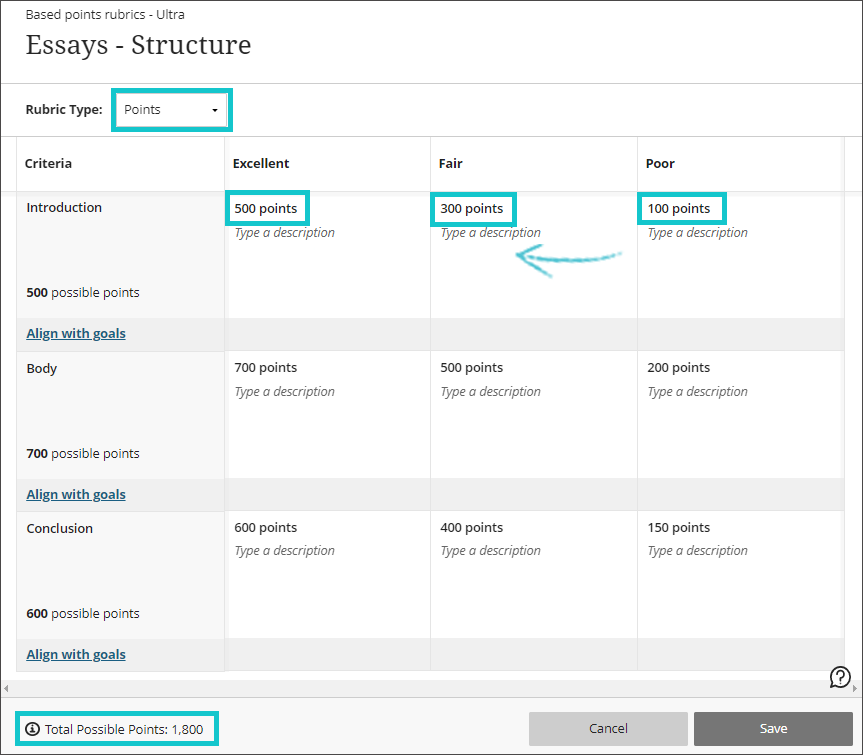Type a description for Conclusion Poor
The image size is (863, 755).
click(697, 550)
